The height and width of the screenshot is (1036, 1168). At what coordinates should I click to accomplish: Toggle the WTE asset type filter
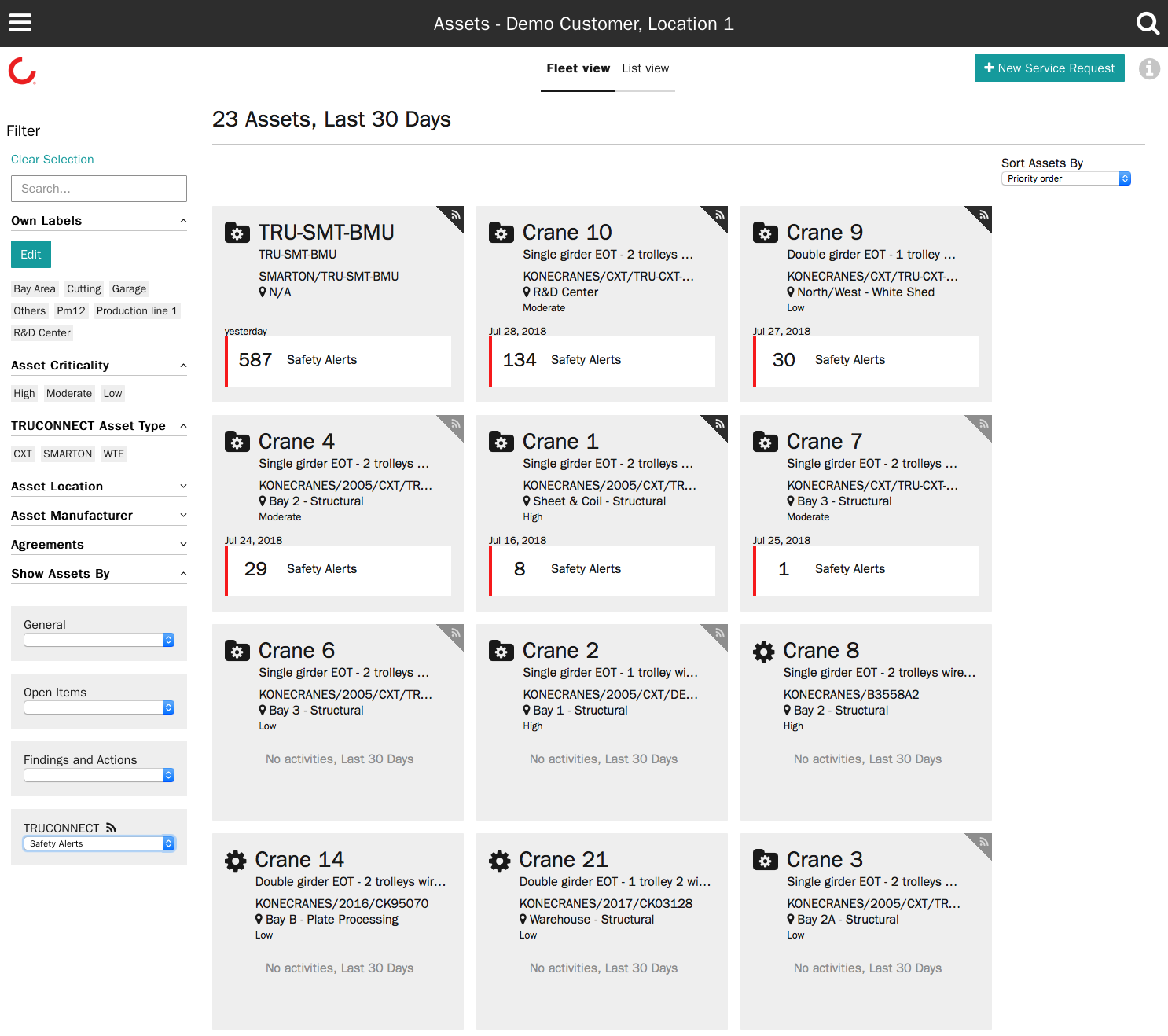(114, 454)
